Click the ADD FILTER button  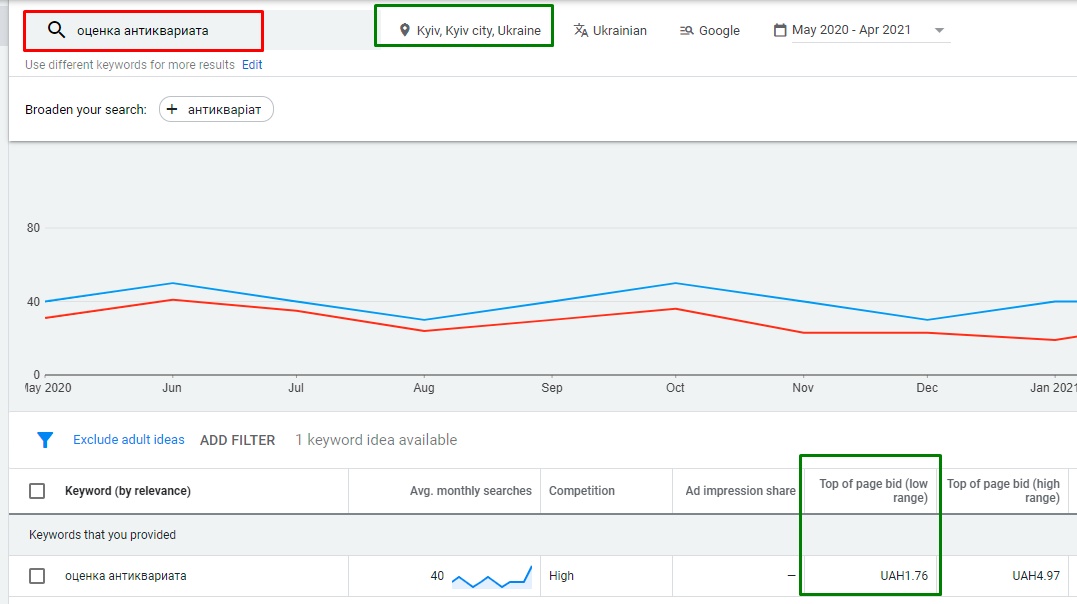click(x=237, y=440)
